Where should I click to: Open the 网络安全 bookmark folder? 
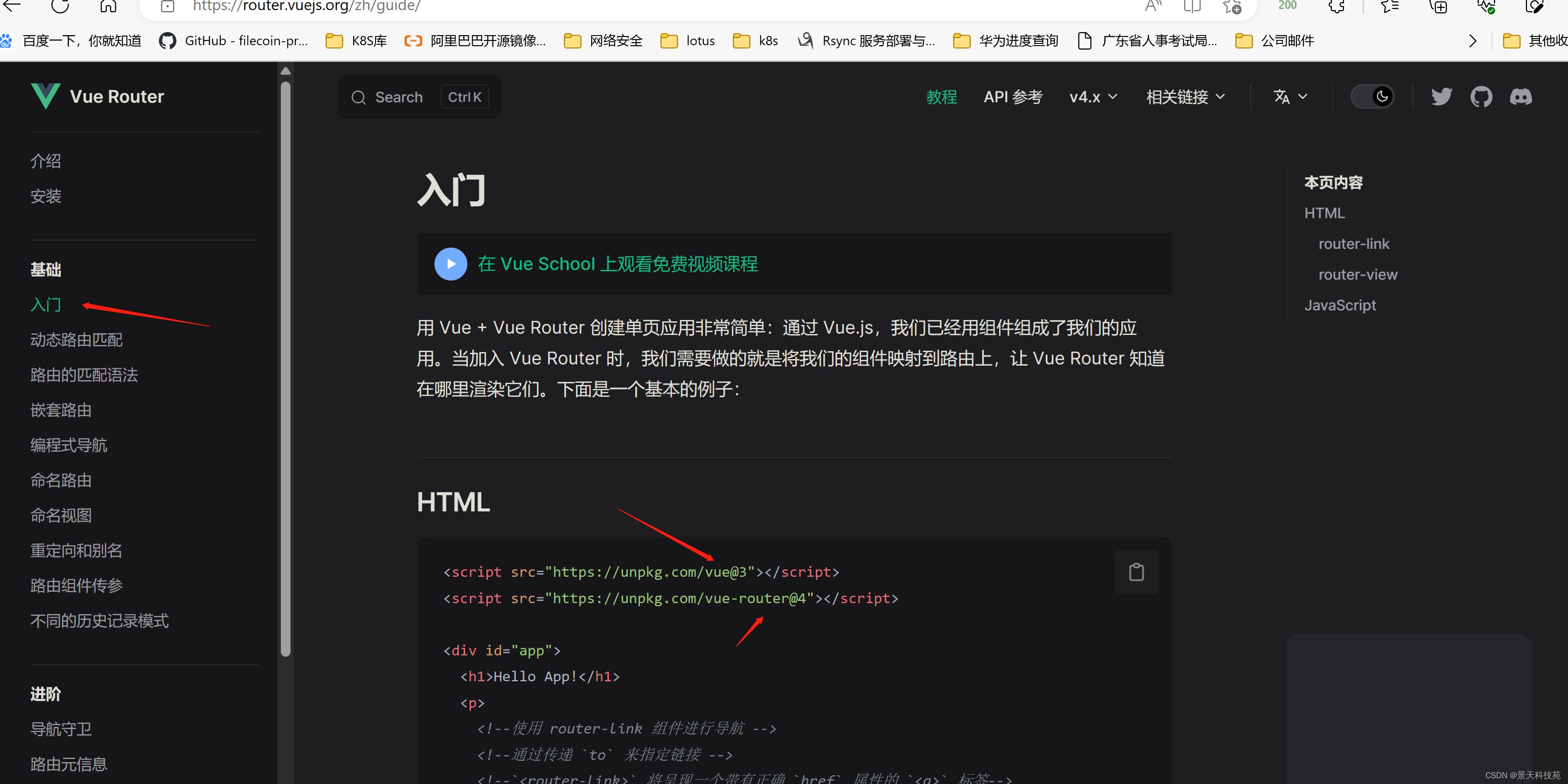(603, 41)
